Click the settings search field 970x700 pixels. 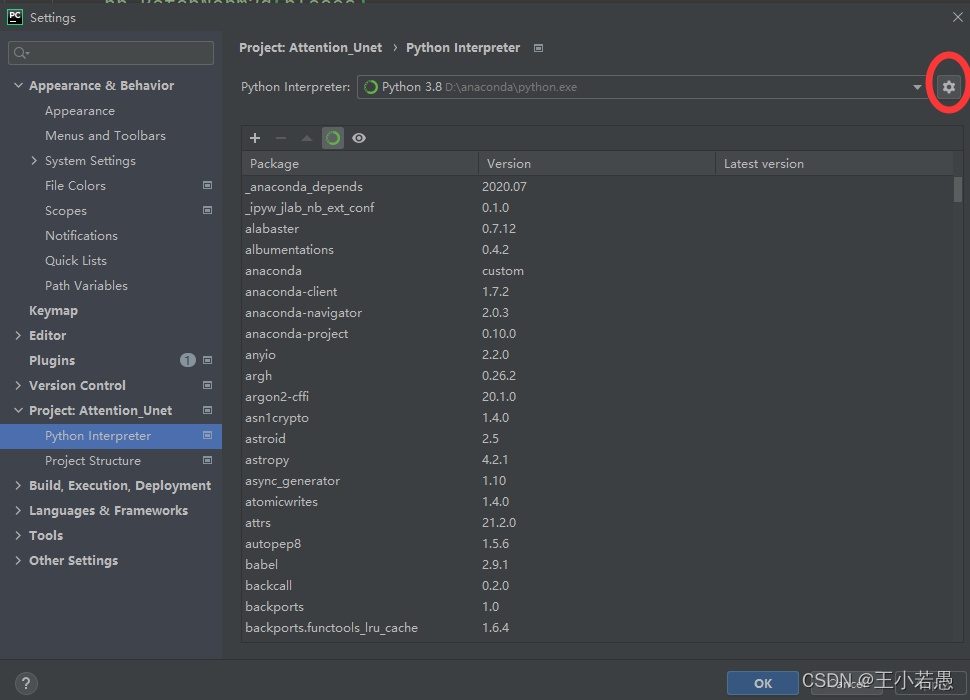tap(111, 53)
